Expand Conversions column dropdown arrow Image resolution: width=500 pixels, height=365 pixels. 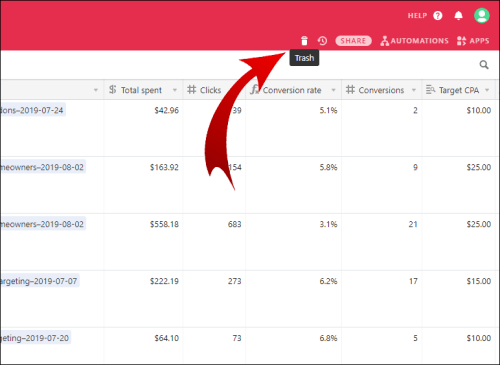coord(414,90)
